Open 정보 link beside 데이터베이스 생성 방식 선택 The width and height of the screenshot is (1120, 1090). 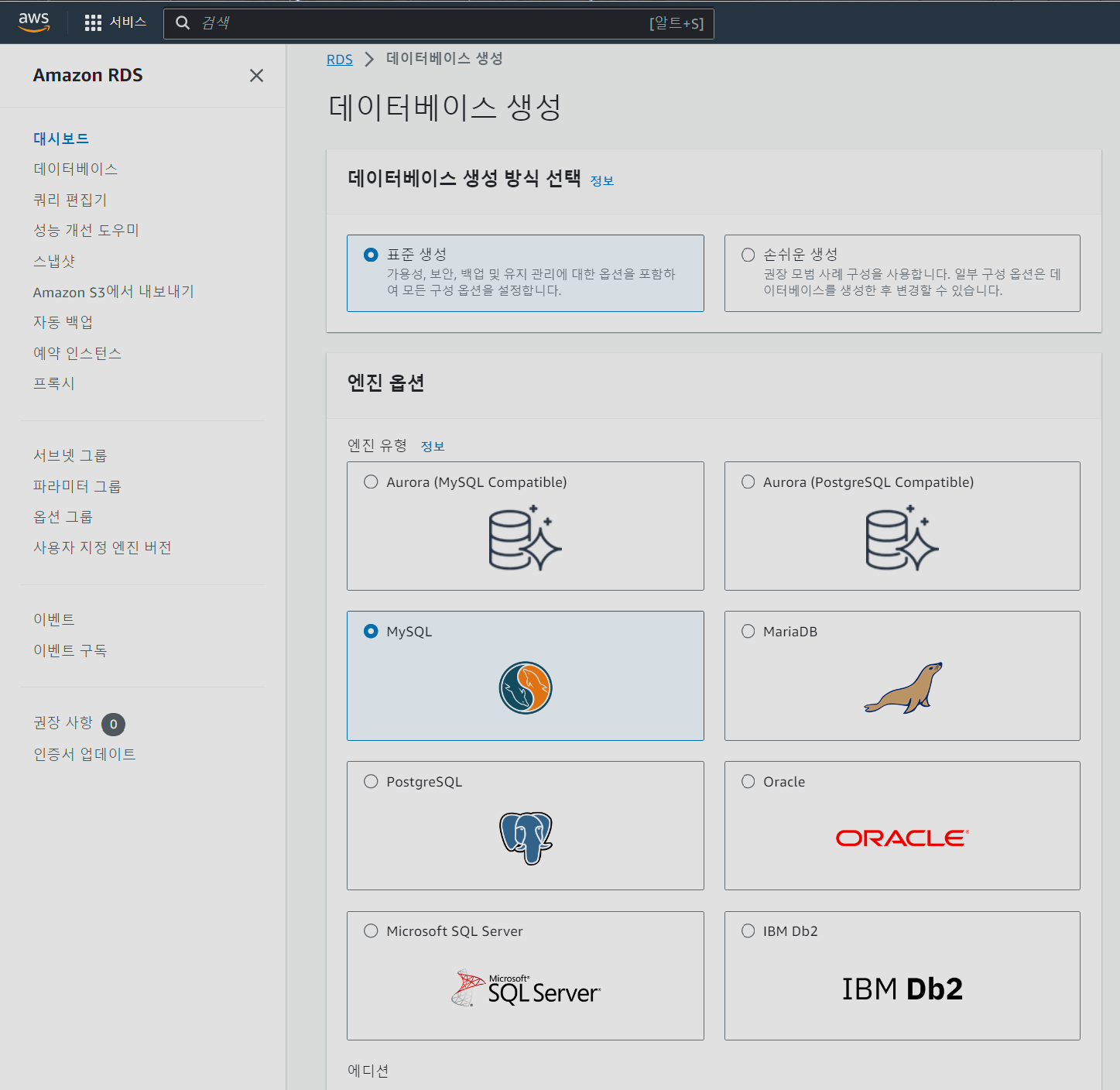click(602, 180)
